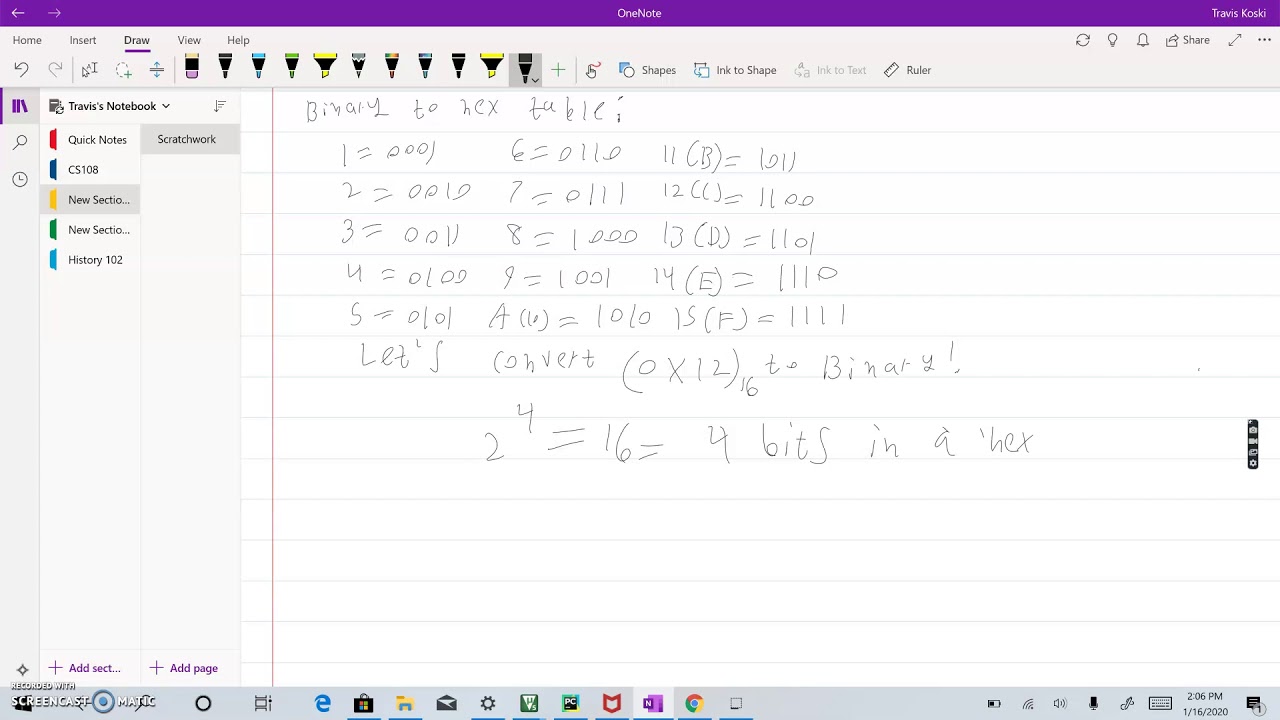Open the Insert tab

(83, 40)
